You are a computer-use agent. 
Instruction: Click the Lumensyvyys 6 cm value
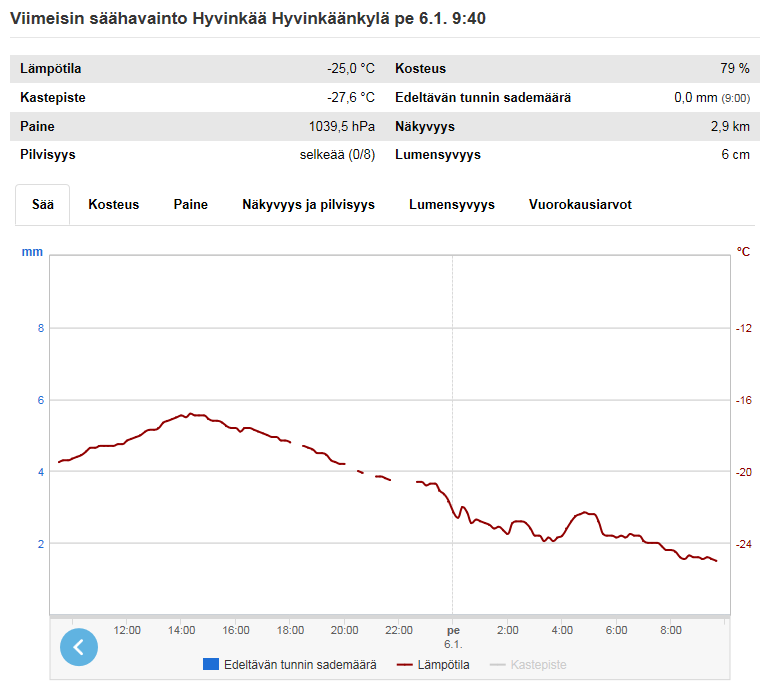735,154
